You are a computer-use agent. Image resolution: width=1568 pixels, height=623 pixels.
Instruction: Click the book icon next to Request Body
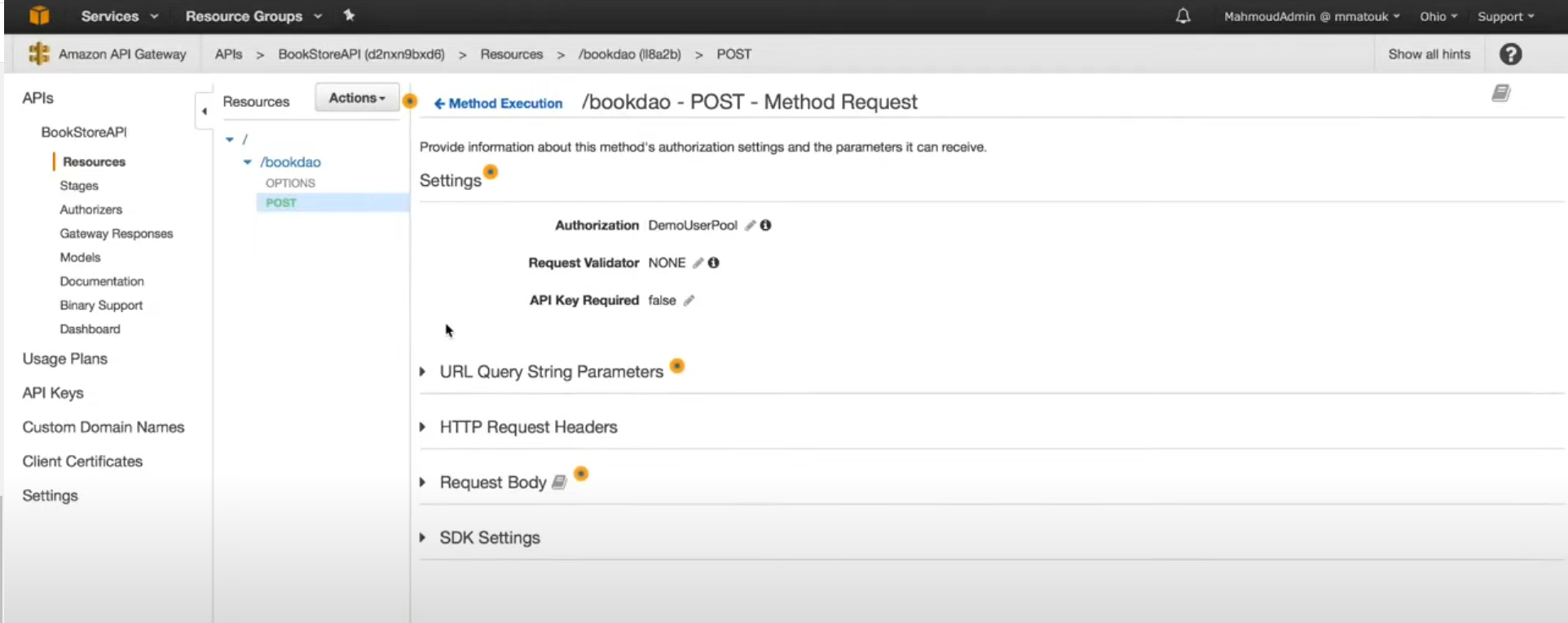coord(559,482)
